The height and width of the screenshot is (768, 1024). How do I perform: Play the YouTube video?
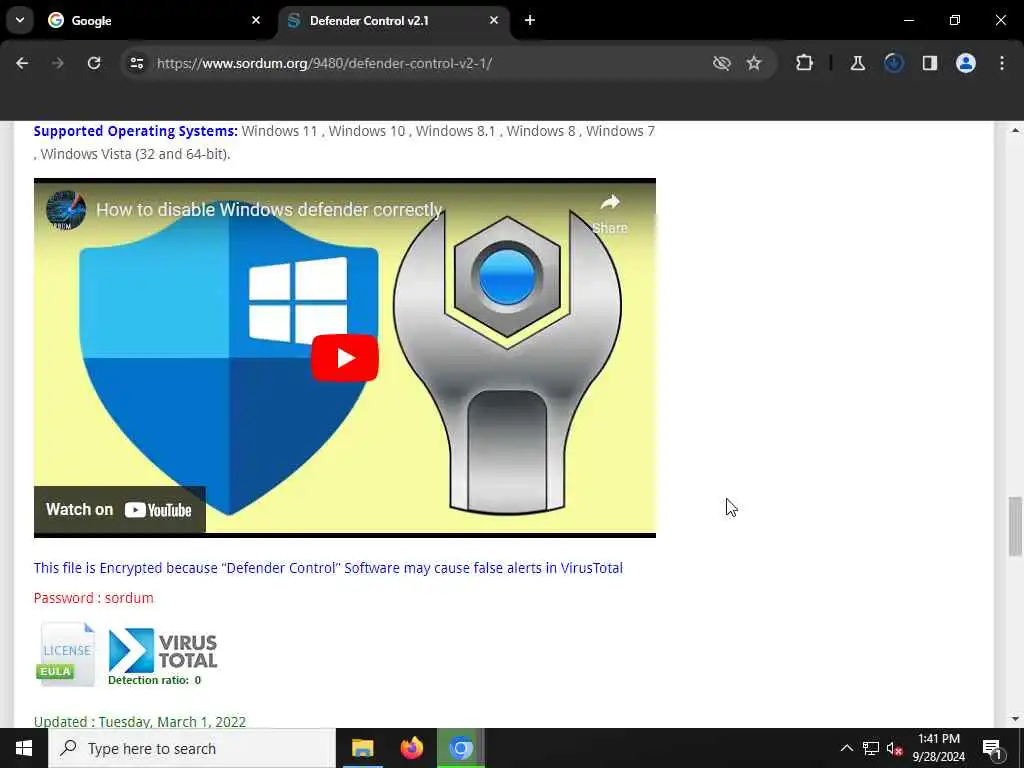345,358
